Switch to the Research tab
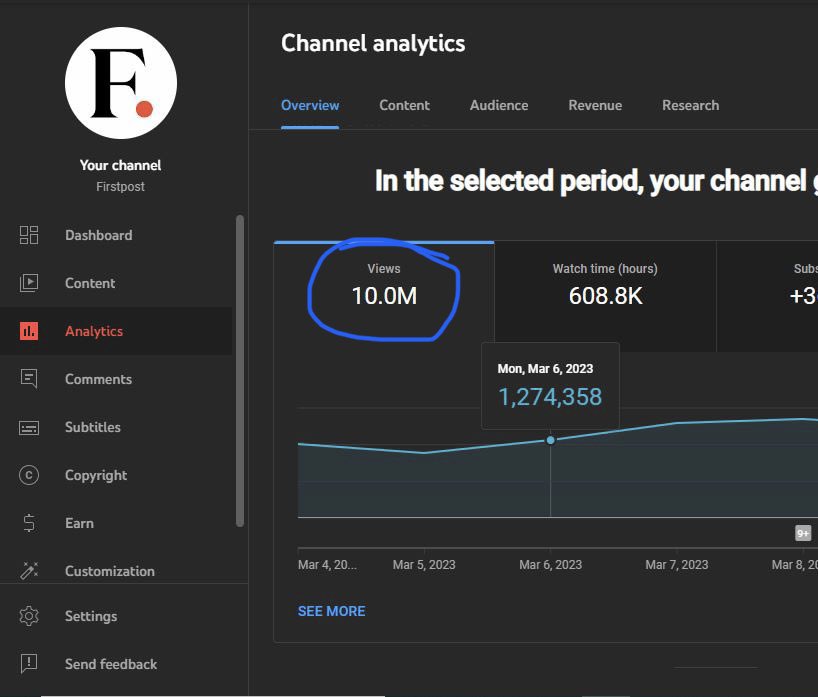 pyautogui.click(x=690, y=105)
